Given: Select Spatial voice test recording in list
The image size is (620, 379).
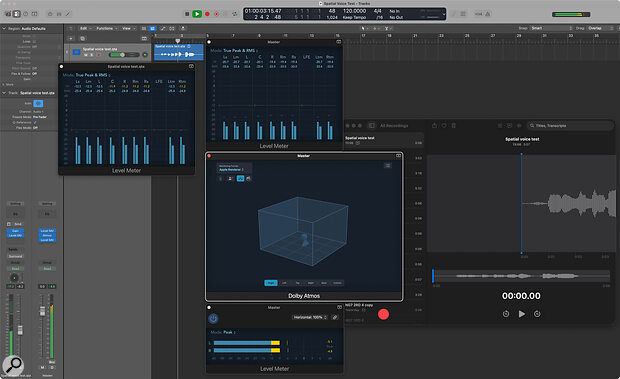Looking at the screenshot, I should tap(384, 140).
